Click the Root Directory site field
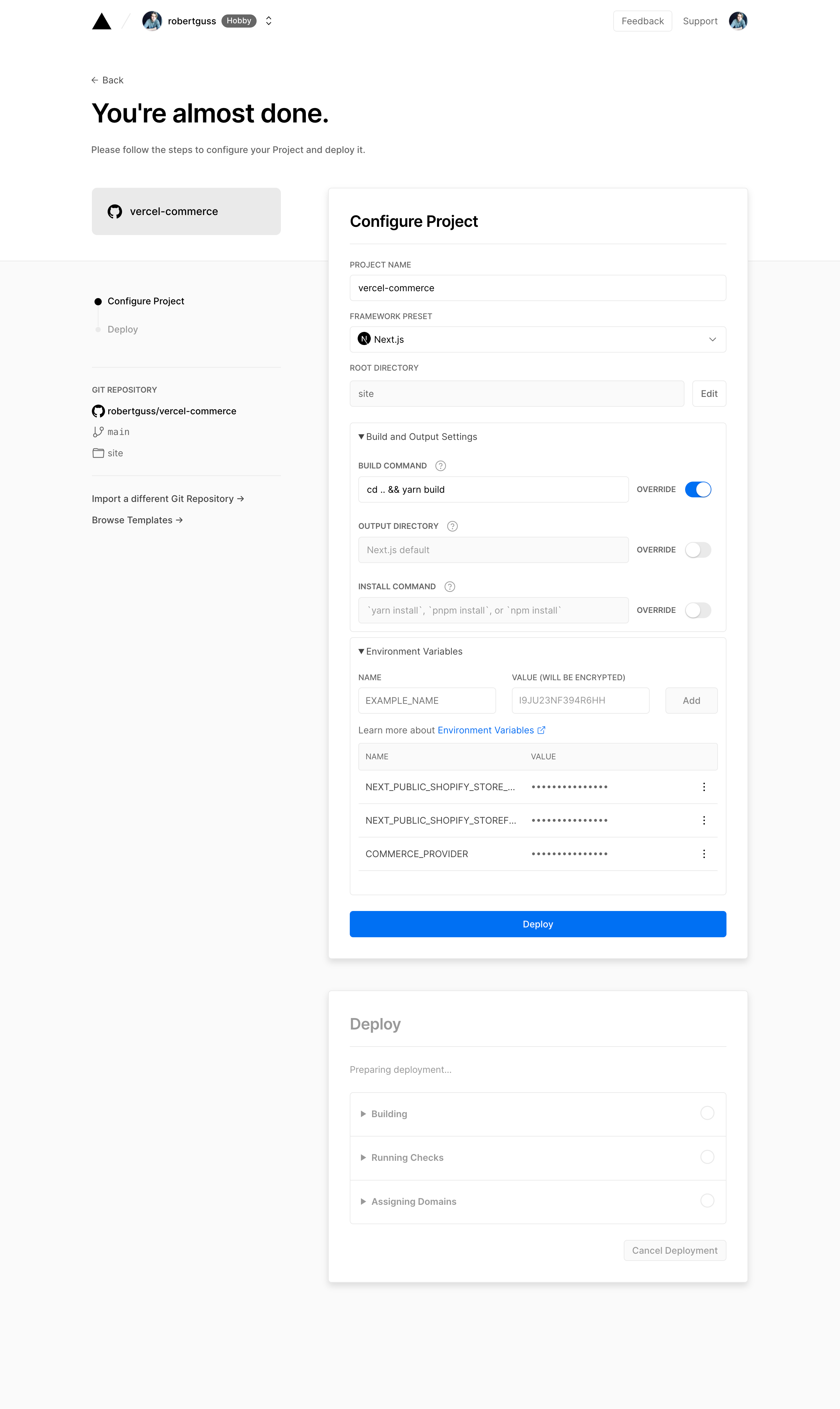Image resolution: width=840 pixels, height=1409 pixels. pos(517,394)
